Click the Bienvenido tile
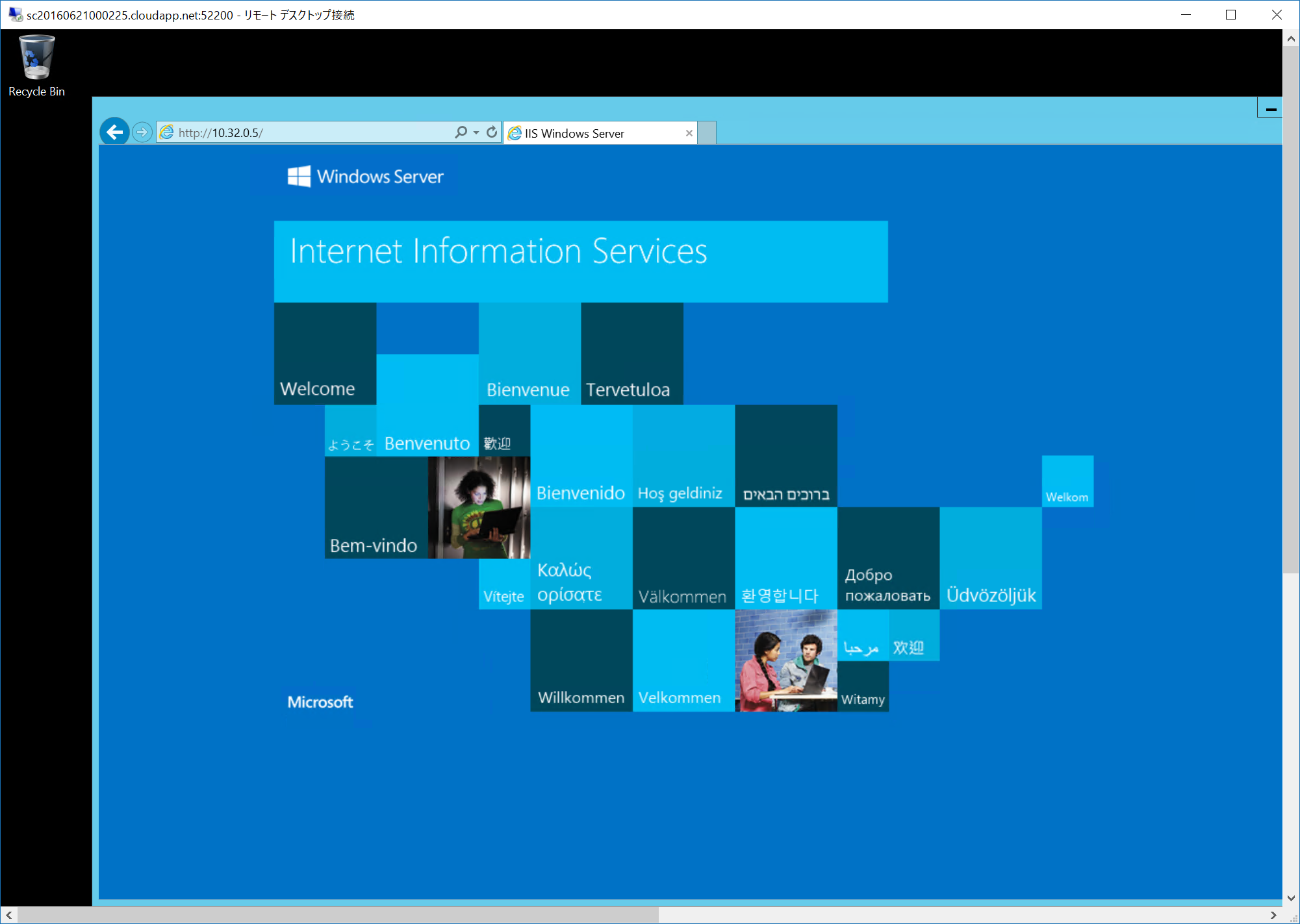Screen dimensions: 1300x924 pyautogui.click(x=581, y=456)
